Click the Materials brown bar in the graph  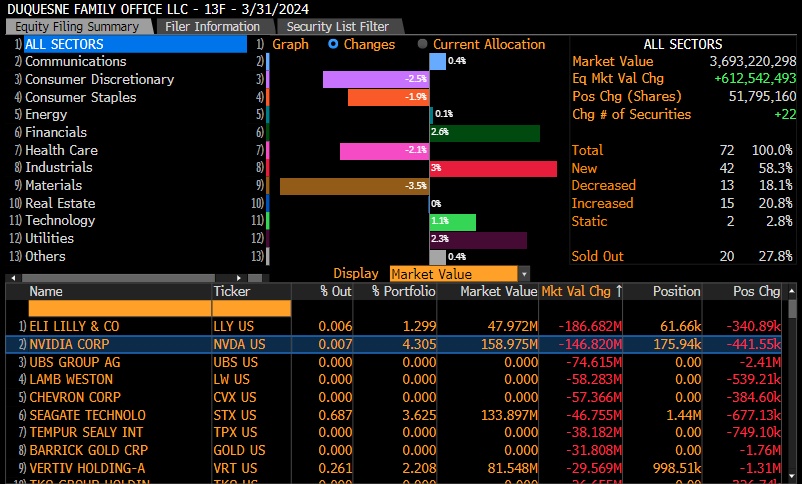354,186
